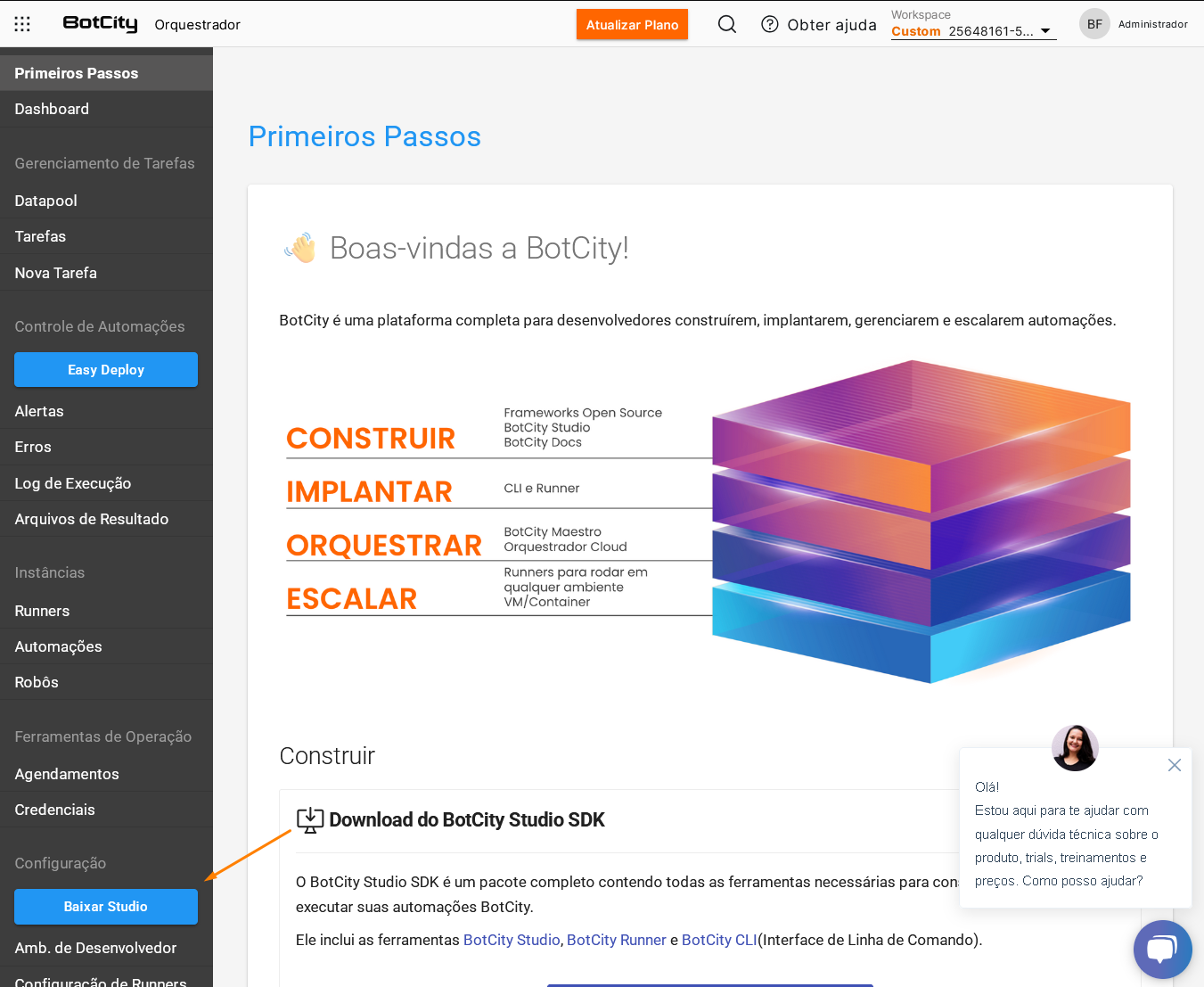Click the BotCity logo
The image size is (1204, 987).
click(x=99, y=23)
